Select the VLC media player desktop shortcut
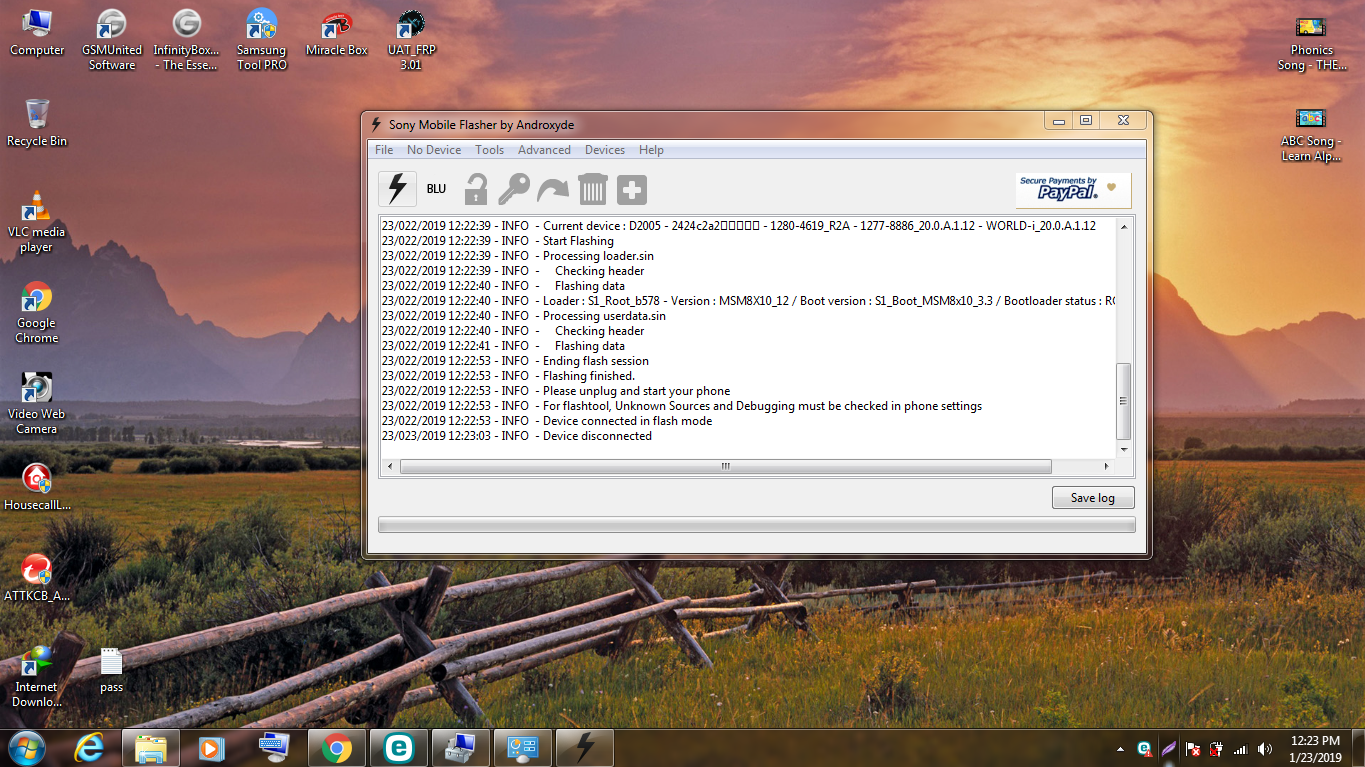1365x767 pixels. pos(37,222)
